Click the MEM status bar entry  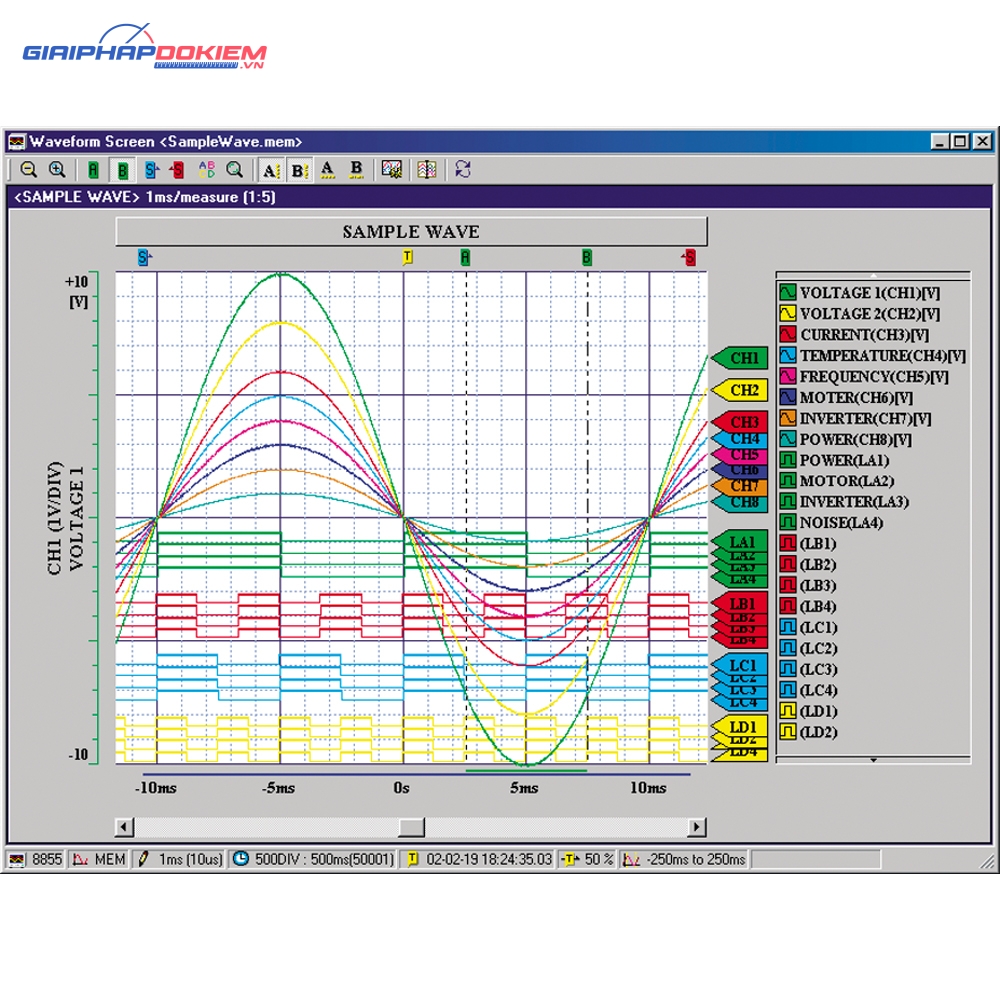point(99,860)
